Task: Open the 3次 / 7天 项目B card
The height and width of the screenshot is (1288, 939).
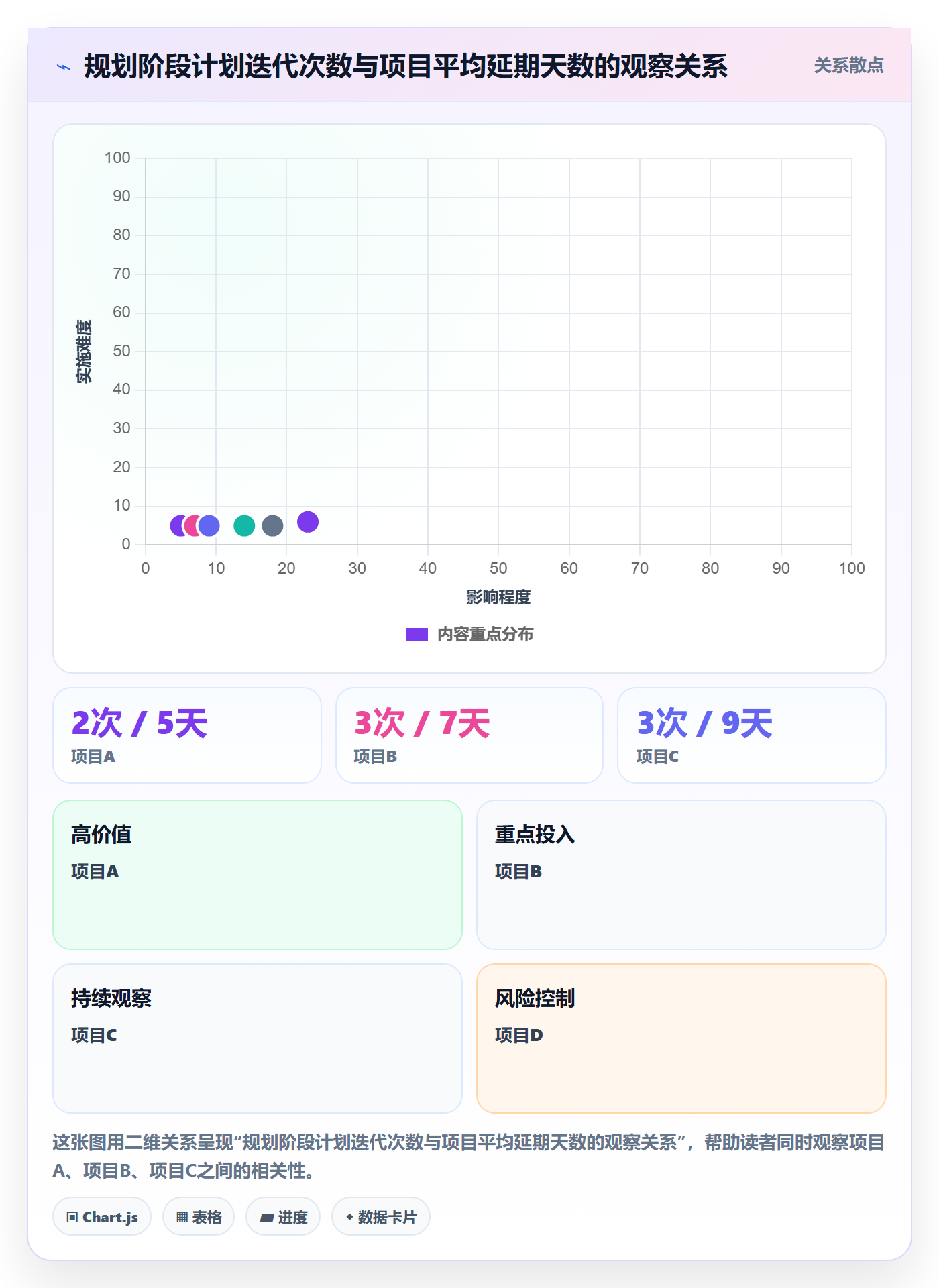Action: (469, 735)
